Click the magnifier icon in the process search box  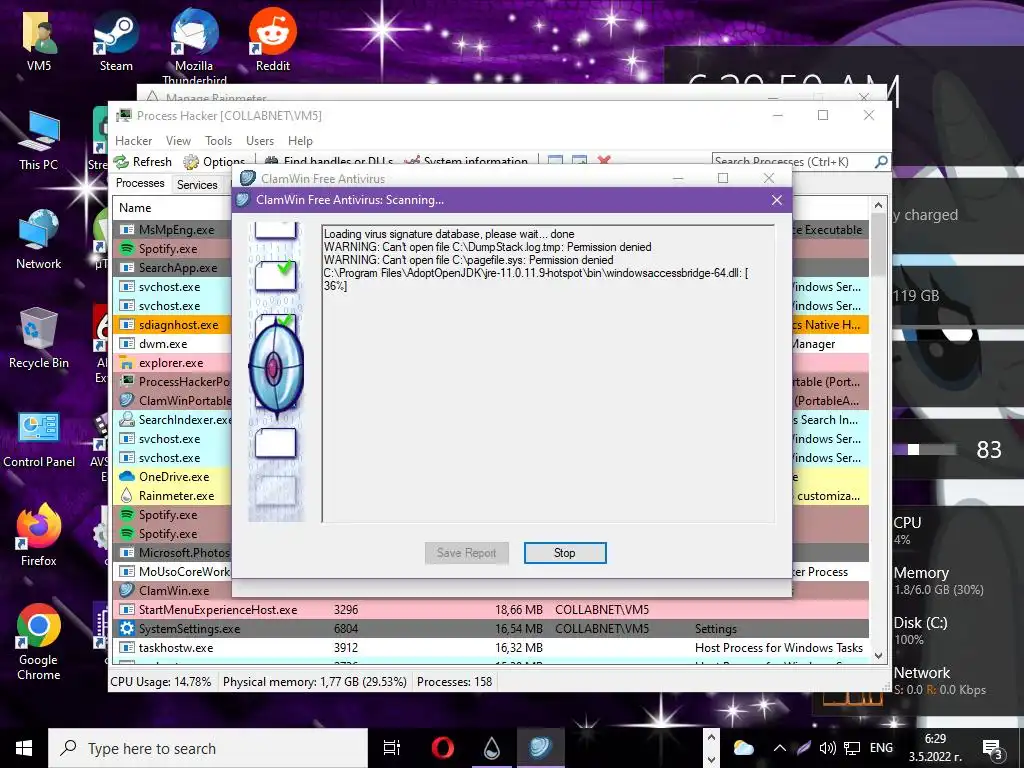click(881, 161)
